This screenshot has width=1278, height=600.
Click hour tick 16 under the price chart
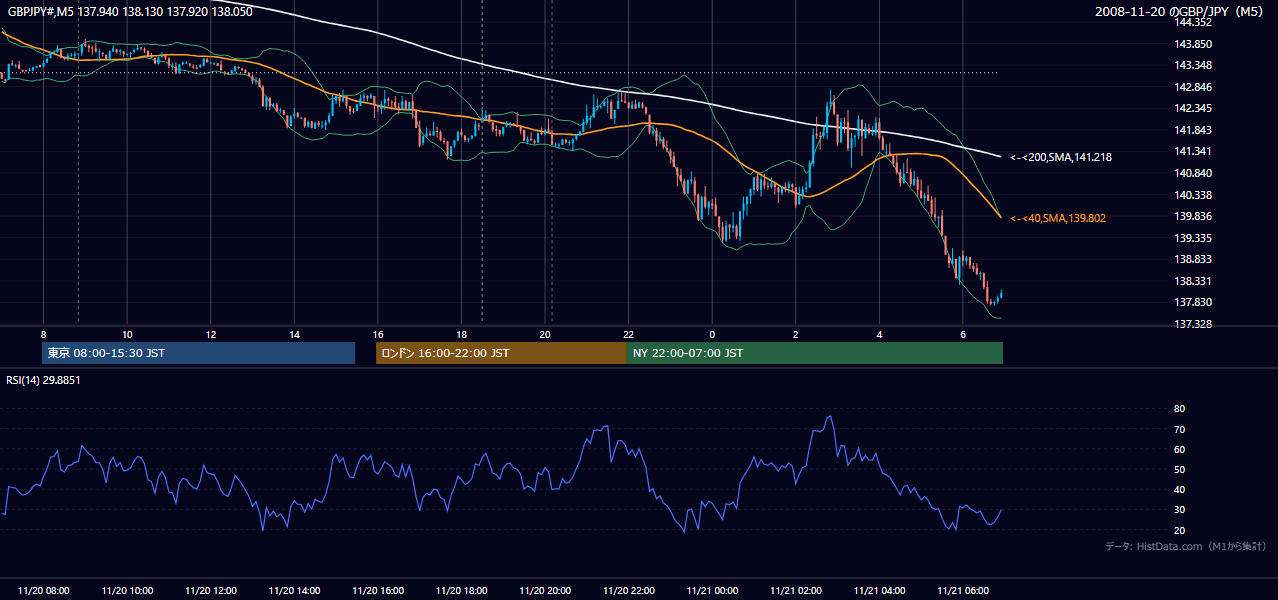tap(378, 334)
